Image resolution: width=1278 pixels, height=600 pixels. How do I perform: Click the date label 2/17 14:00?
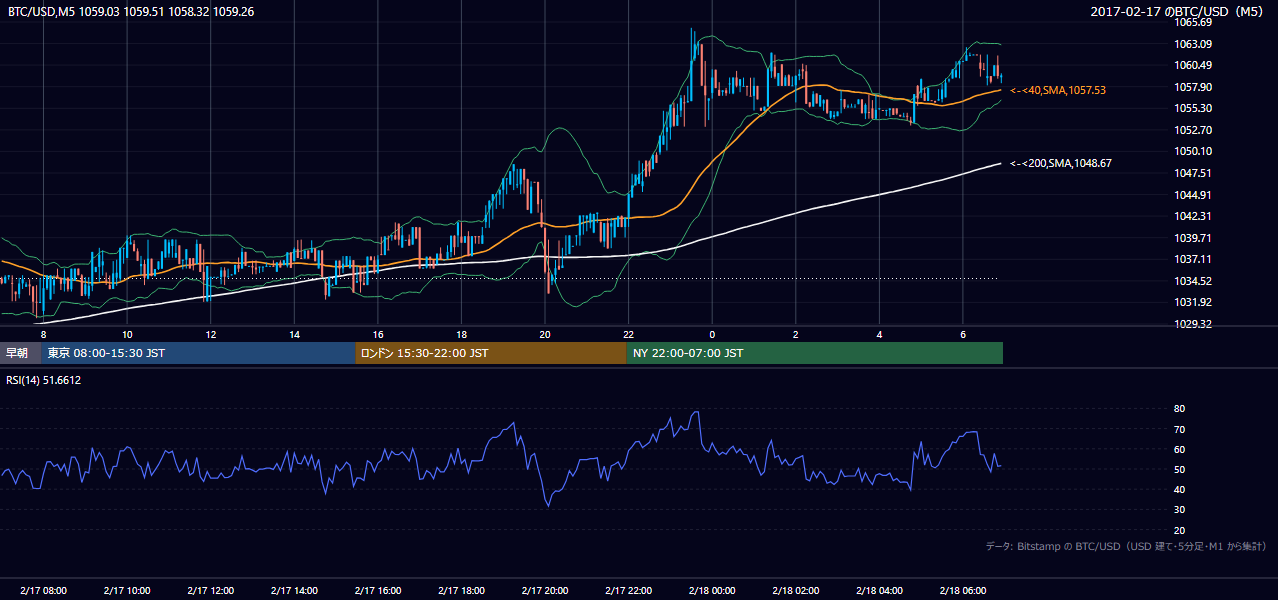tap(294, 590)
